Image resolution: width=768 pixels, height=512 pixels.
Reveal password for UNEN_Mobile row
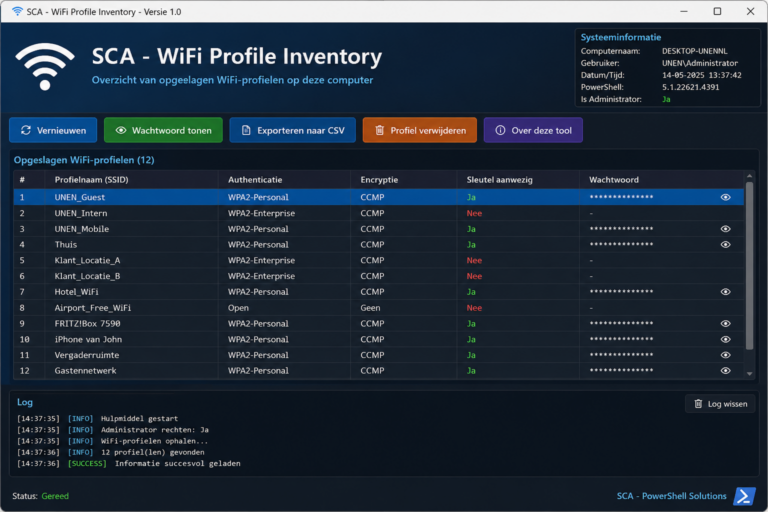(725, 229)
